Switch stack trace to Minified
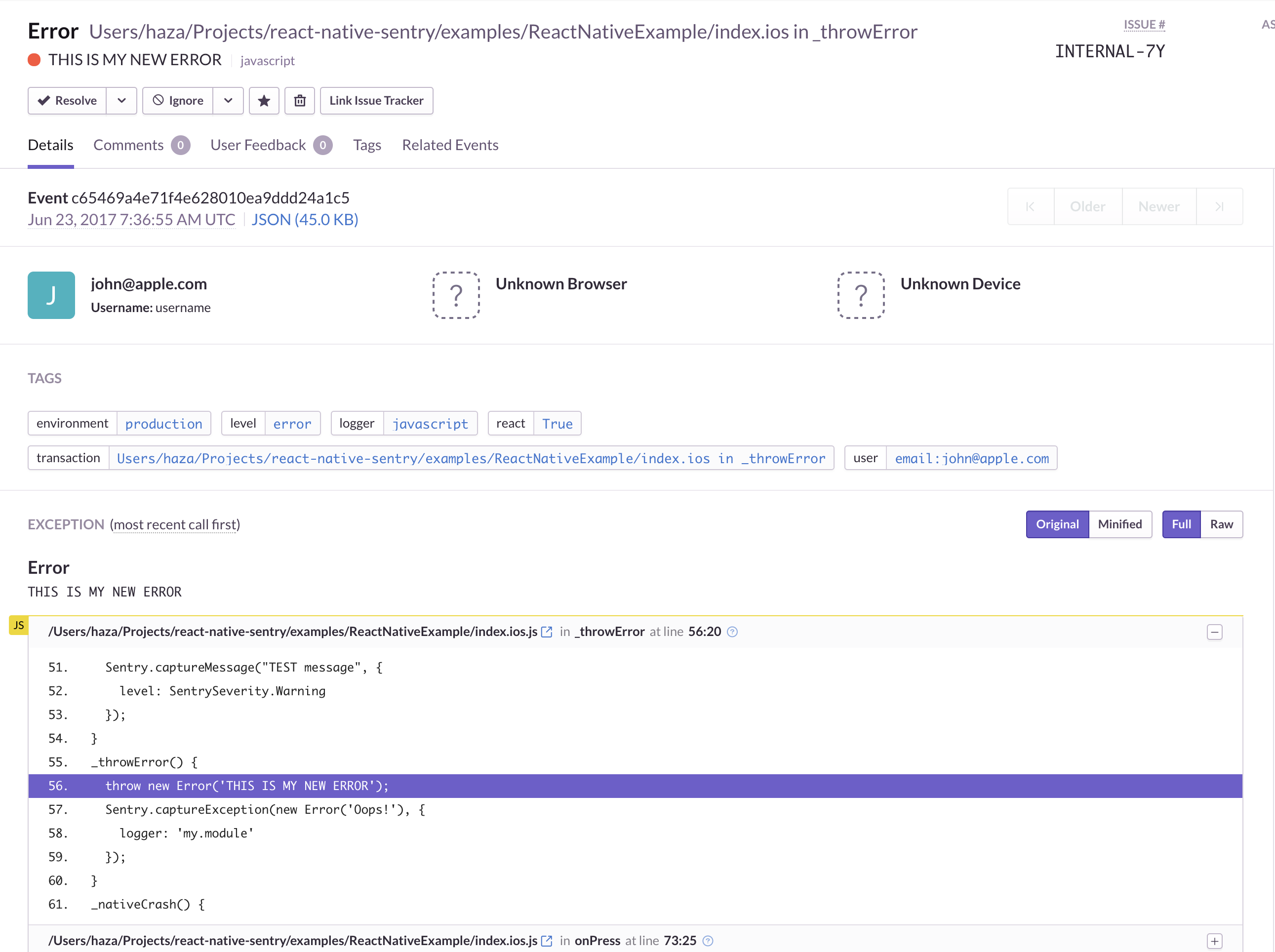1275x952 pixels. (x=1119, y=524)
